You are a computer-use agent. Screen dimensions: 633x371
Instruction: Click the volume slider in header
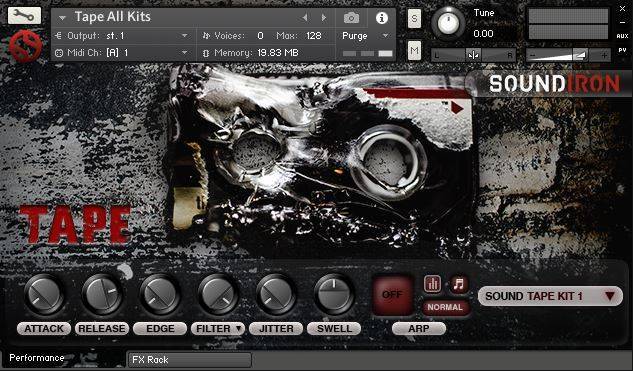click(x=568, y=55)
